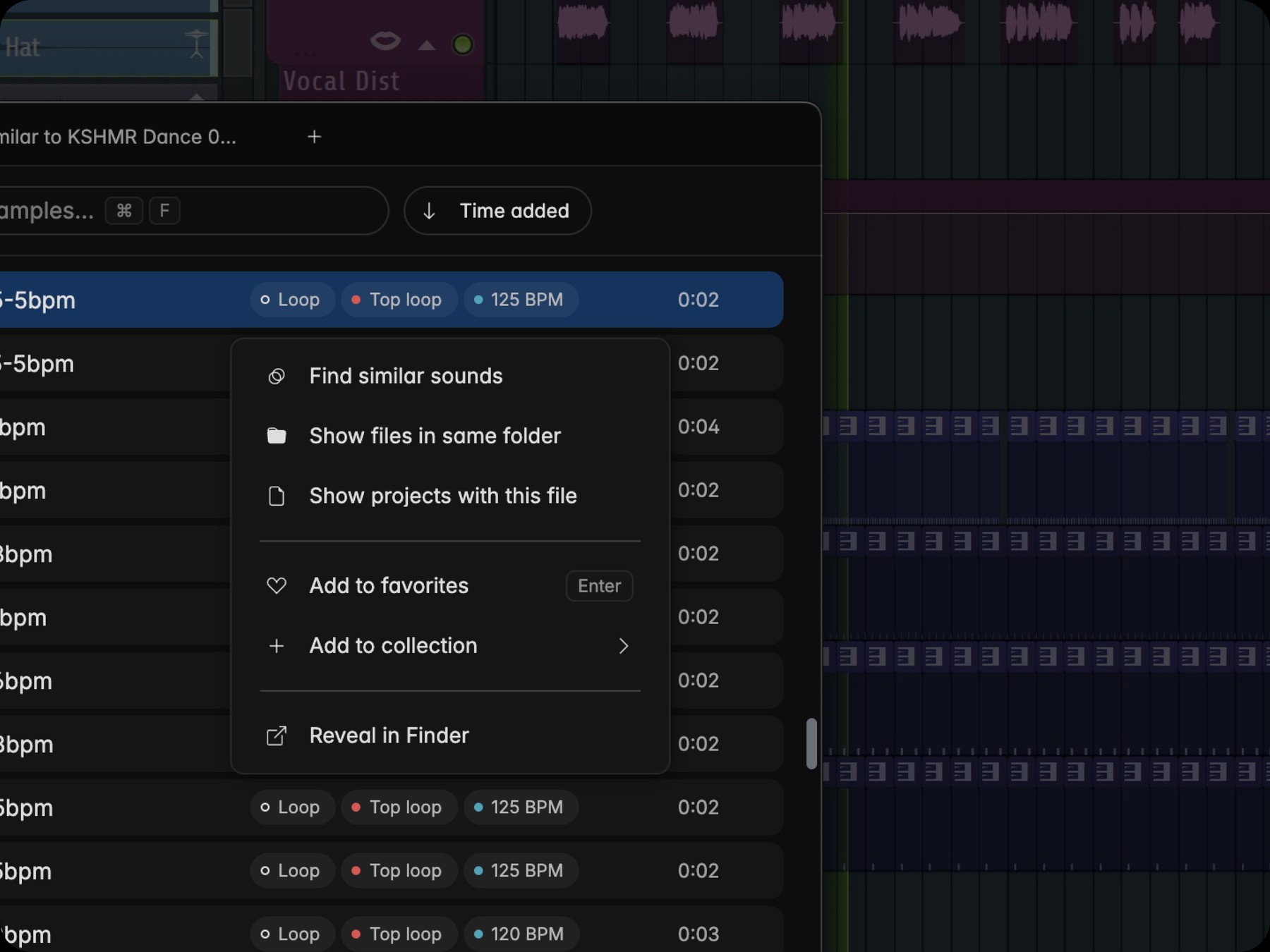
Task: Switch to the Similar to KSHMR Dance tab
Action: pos(119,137)
